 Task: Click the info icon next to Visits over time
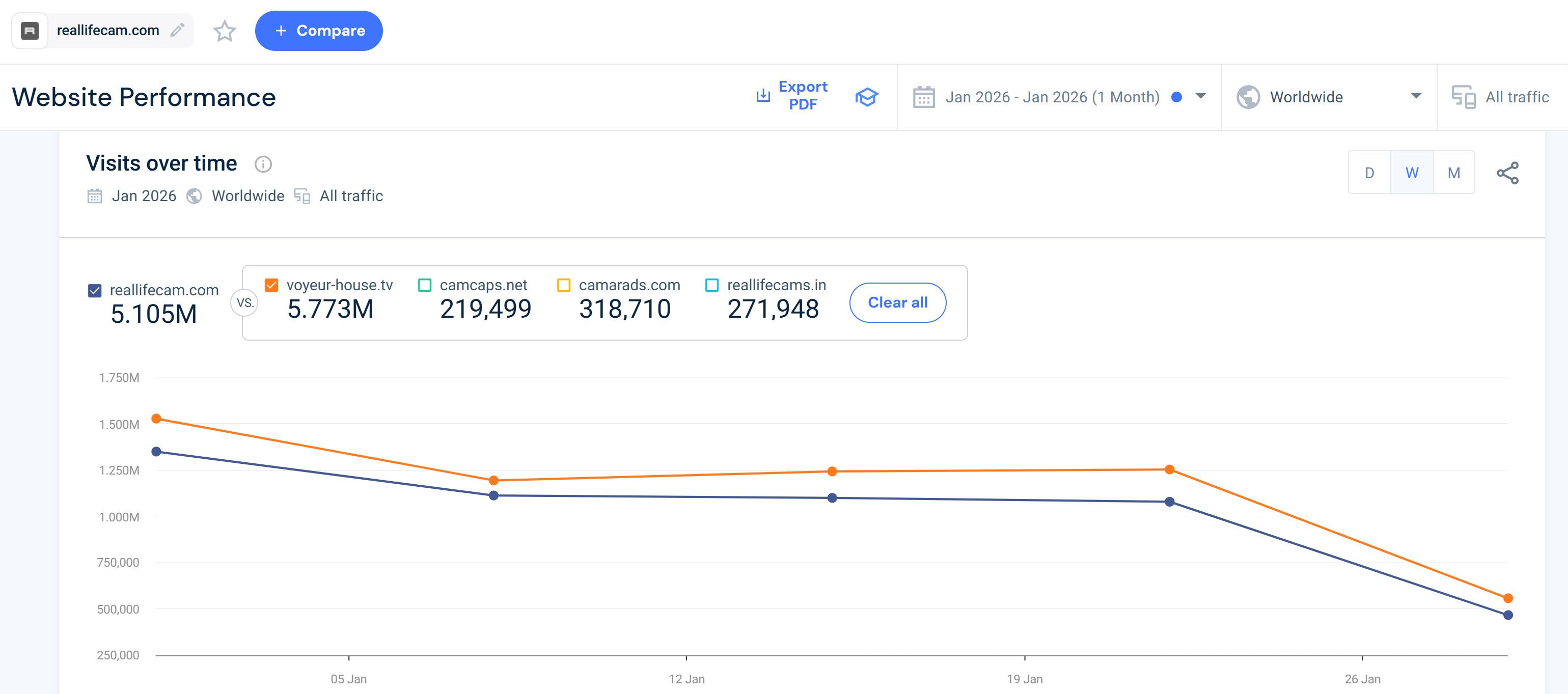point(263,164)
